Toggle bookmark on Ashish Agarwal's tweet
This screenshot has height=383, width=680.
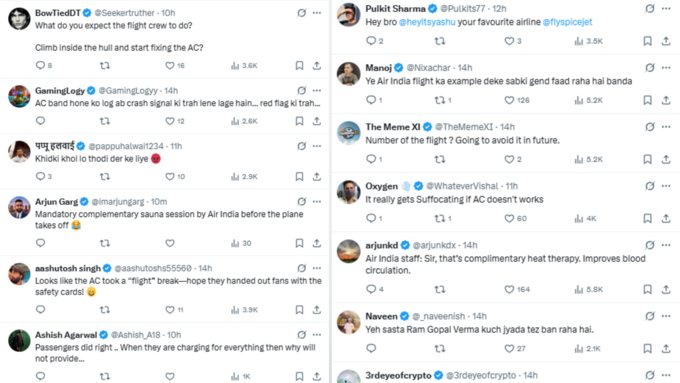299,376
